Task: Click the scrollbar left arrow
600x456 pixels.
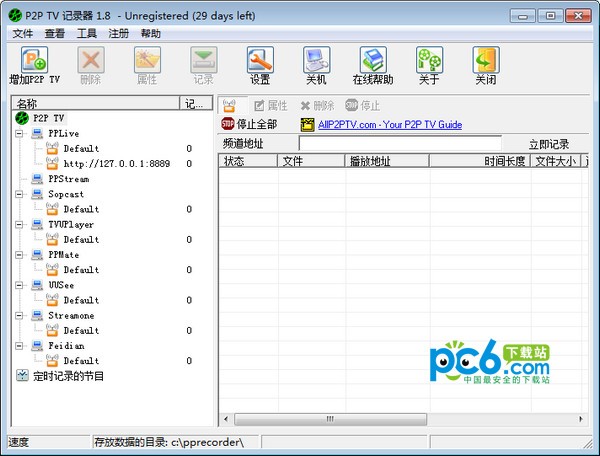Action: click(226, 419)
